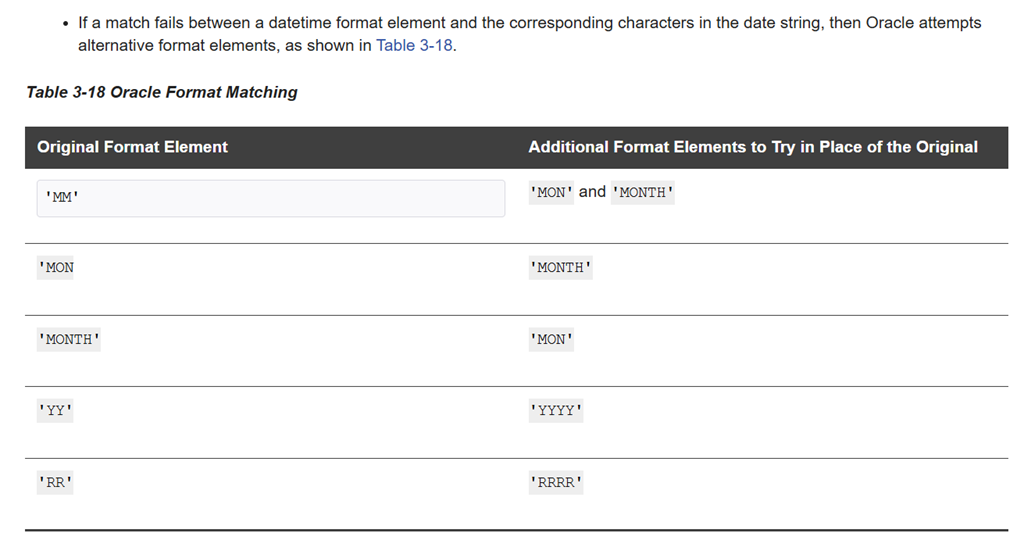Click the 'Original Format Element' column header
The image size is (1024, 551).
pos(132,147)
